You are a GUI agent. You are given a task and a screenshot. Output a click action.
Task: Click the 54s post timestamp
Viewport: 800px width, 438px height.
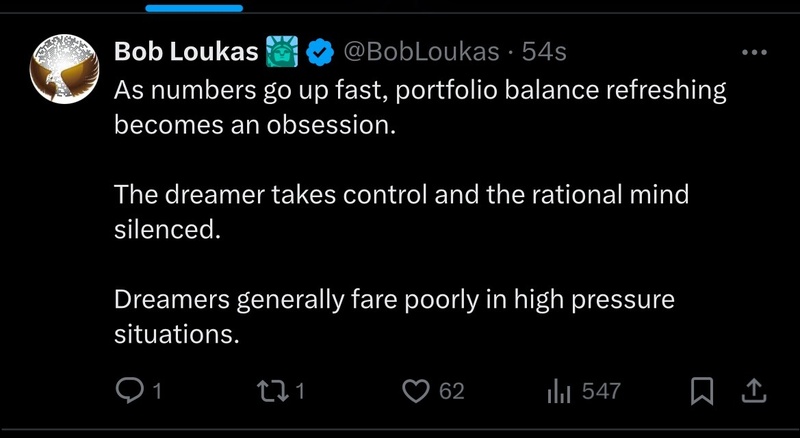coord(545,50)
